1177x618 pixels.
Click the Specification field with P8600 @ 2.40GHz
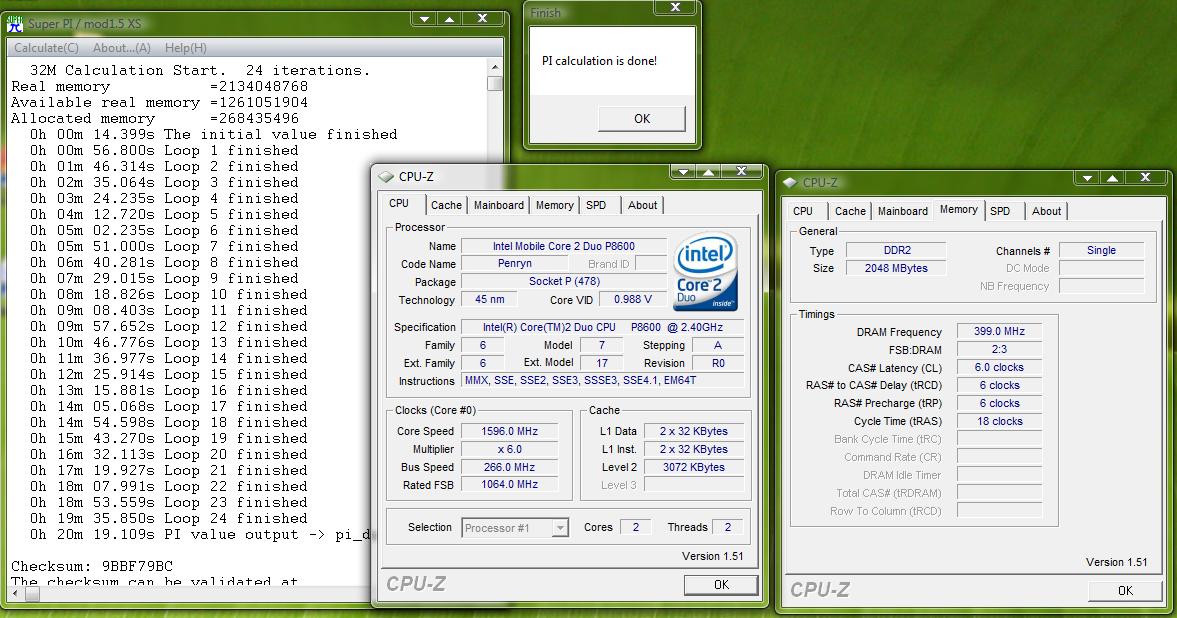pos(603,327)
